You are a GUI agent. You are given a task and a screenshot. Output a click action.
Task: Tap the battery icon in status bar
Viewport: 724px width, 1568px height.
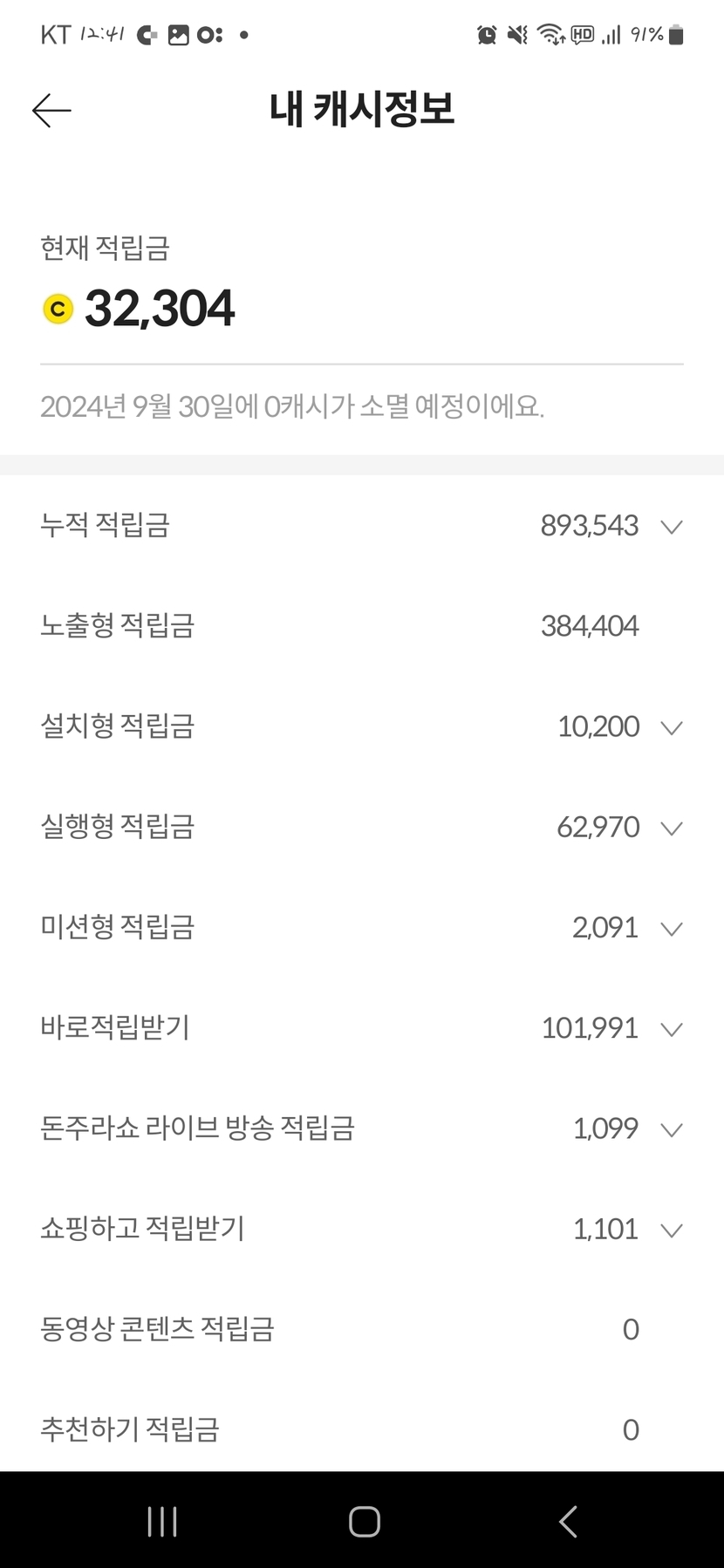676,35
